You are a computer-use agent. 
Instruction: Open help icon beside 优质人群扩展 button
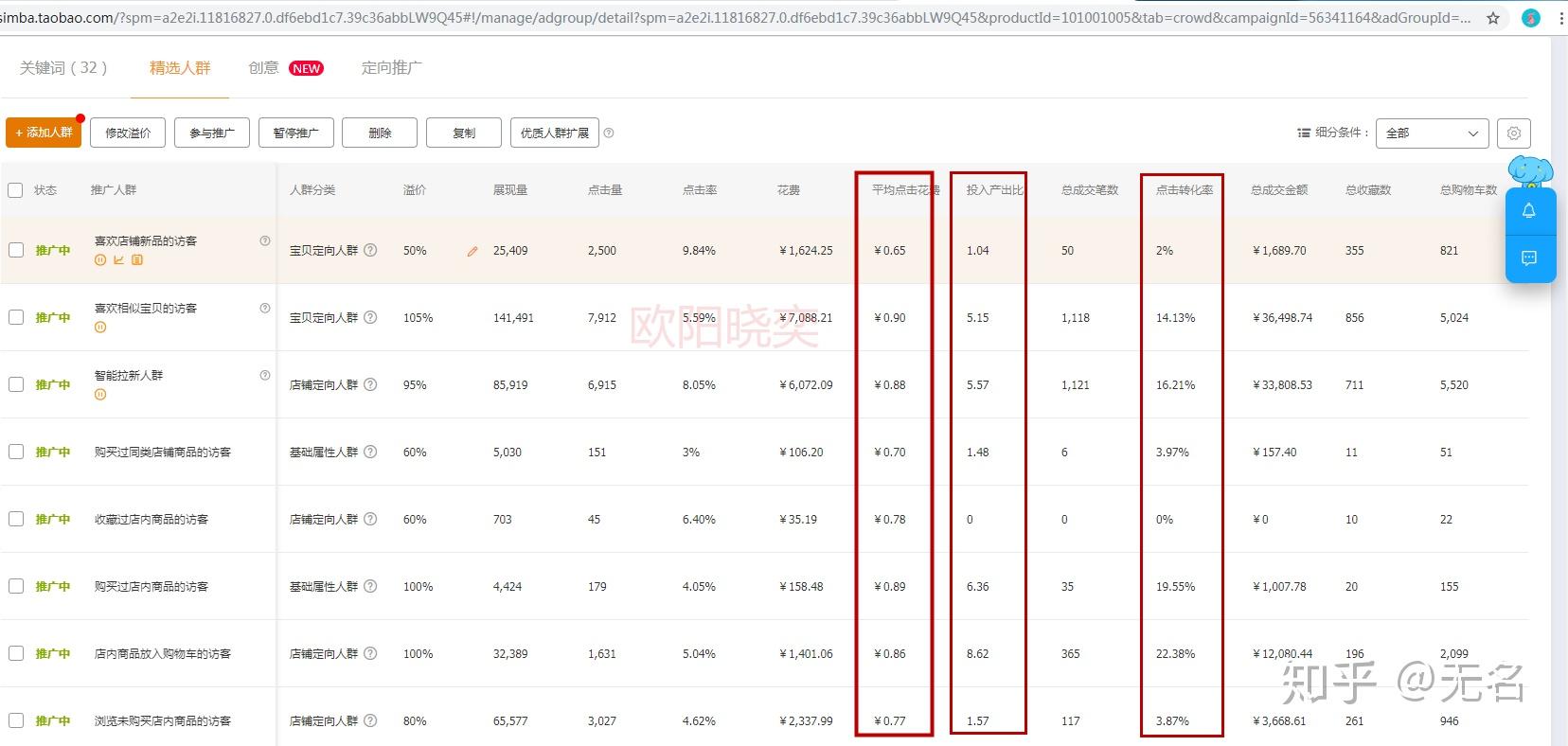tap(609, 133)
